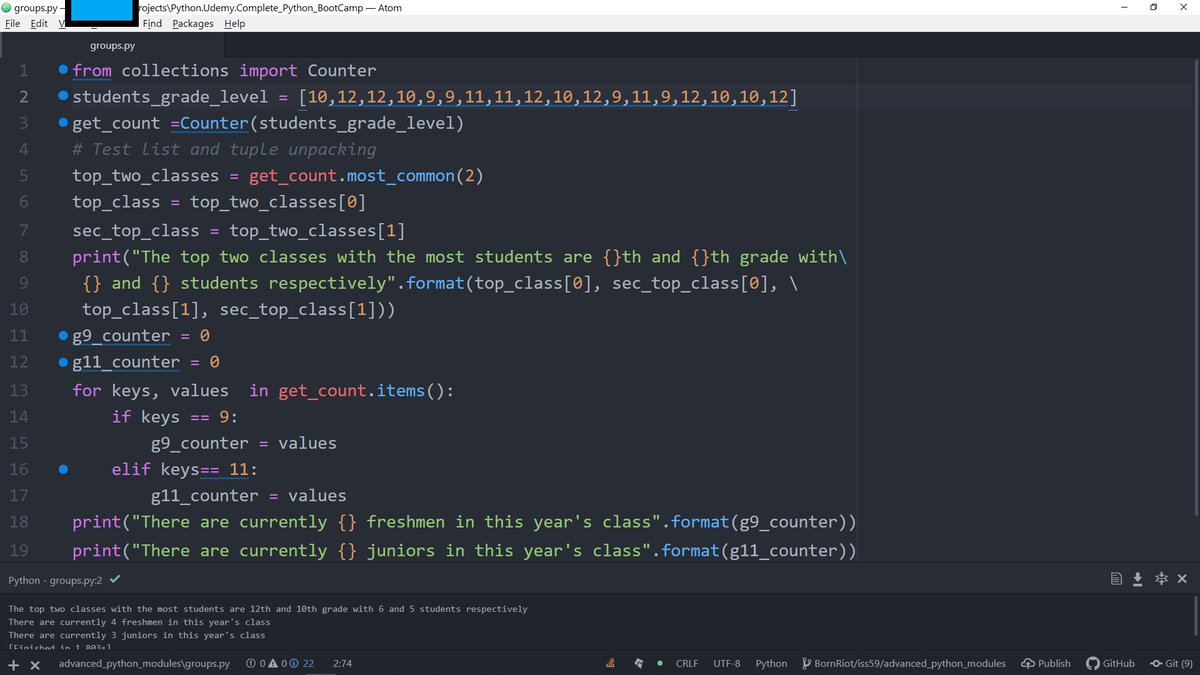Click output line about top two classes
1200x675 pixels.
[x=268, y=609]
